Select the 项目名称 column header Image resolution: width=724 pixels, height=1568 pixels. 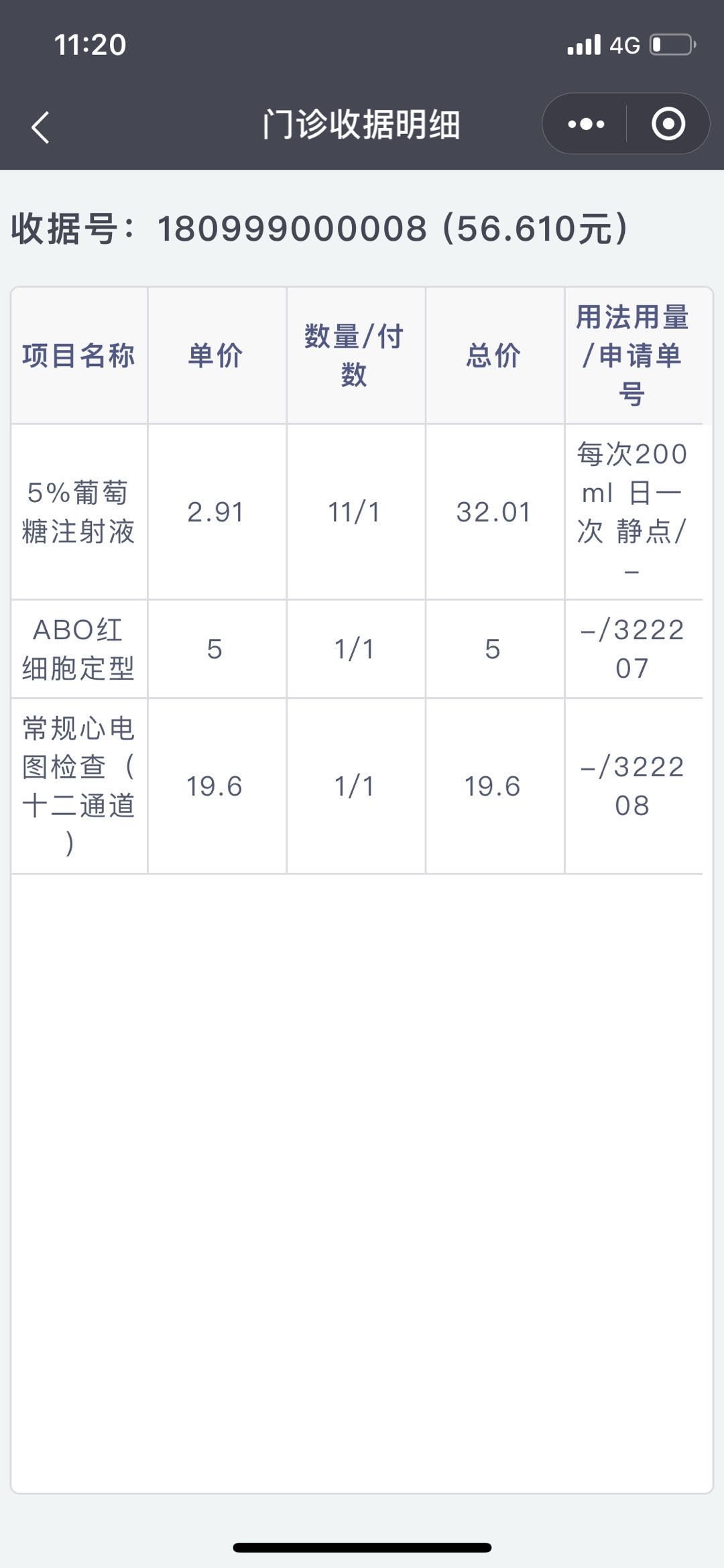pyautogui.click(x=79, y=355)
